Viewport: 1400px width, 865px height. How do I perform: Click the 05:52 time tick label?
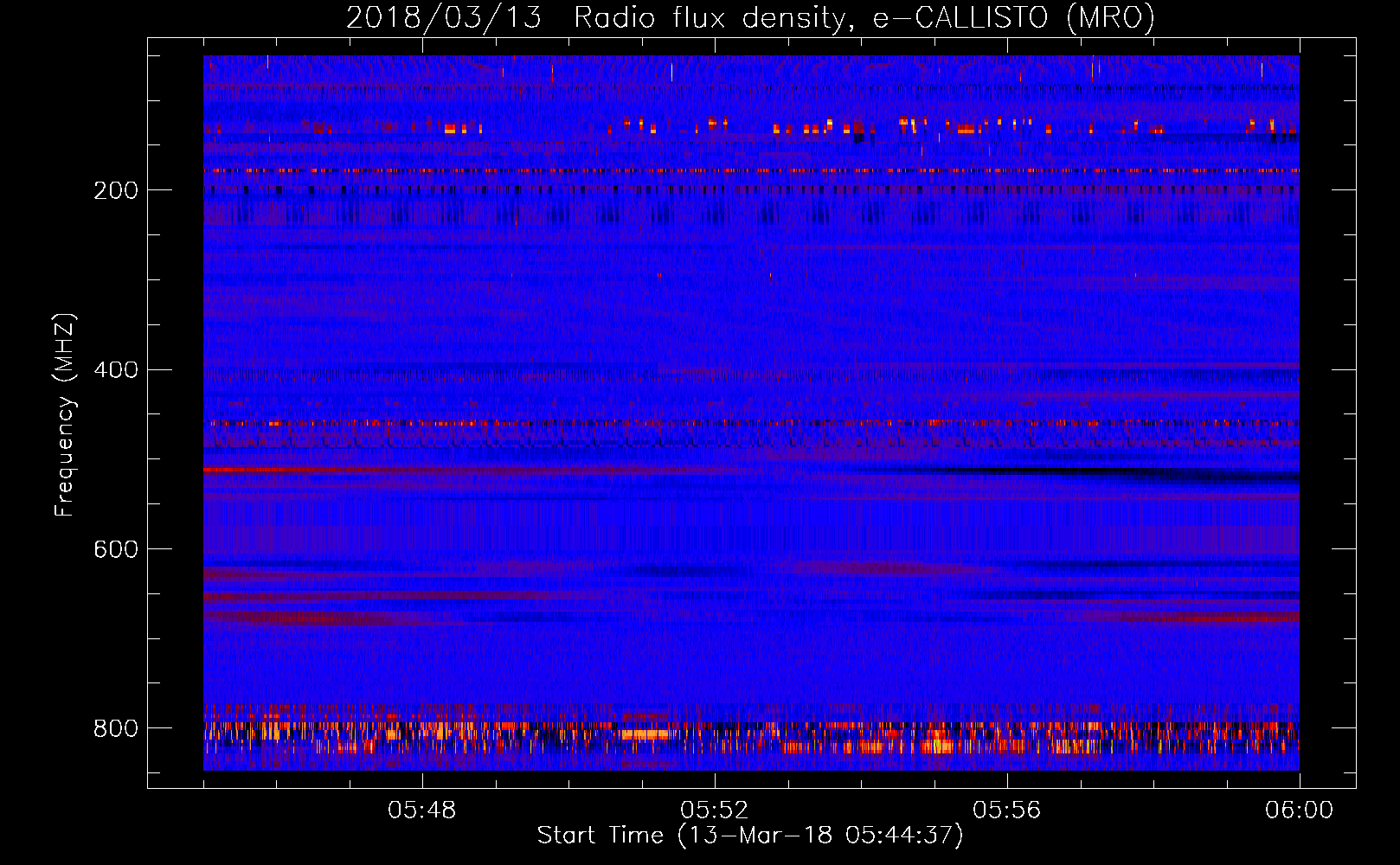tap(715, 811)
